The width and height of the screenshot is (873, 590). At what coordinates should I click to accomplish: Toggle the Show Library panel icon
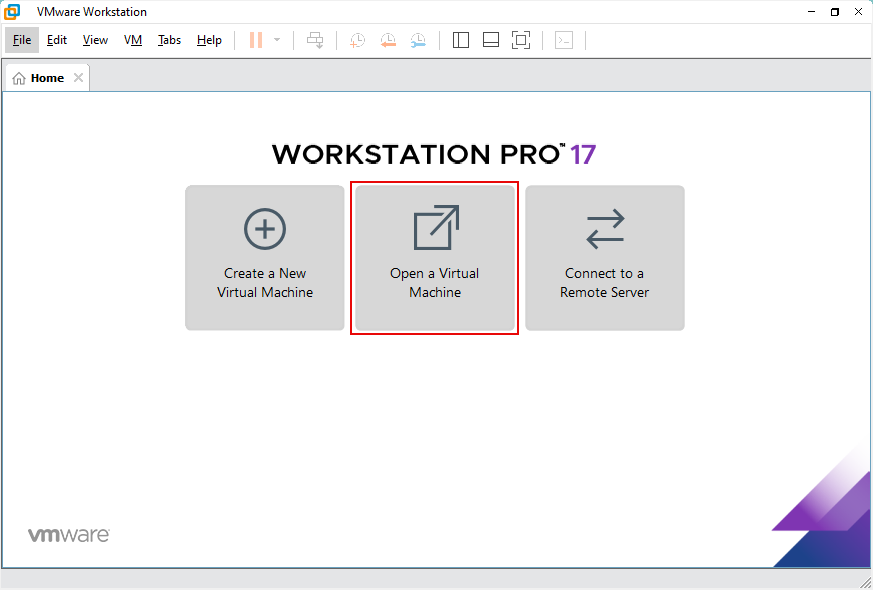[460, 40]
